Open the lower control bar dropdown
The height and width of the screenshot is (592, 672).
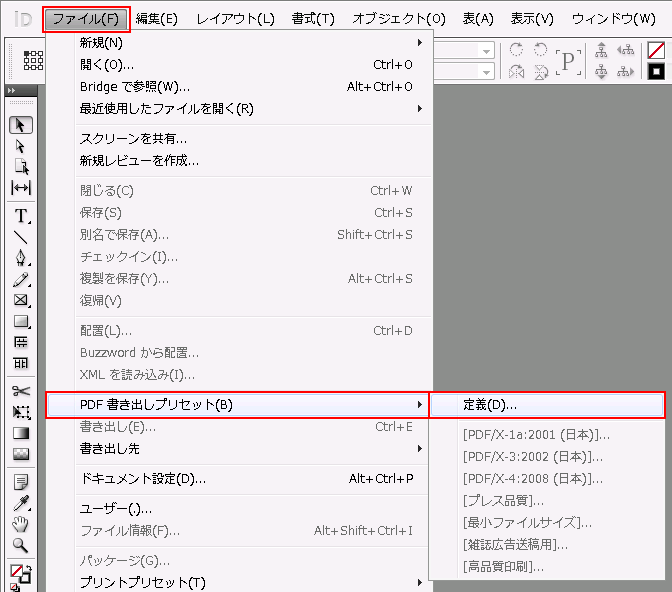pyautogui.click(x=486, y=73)
